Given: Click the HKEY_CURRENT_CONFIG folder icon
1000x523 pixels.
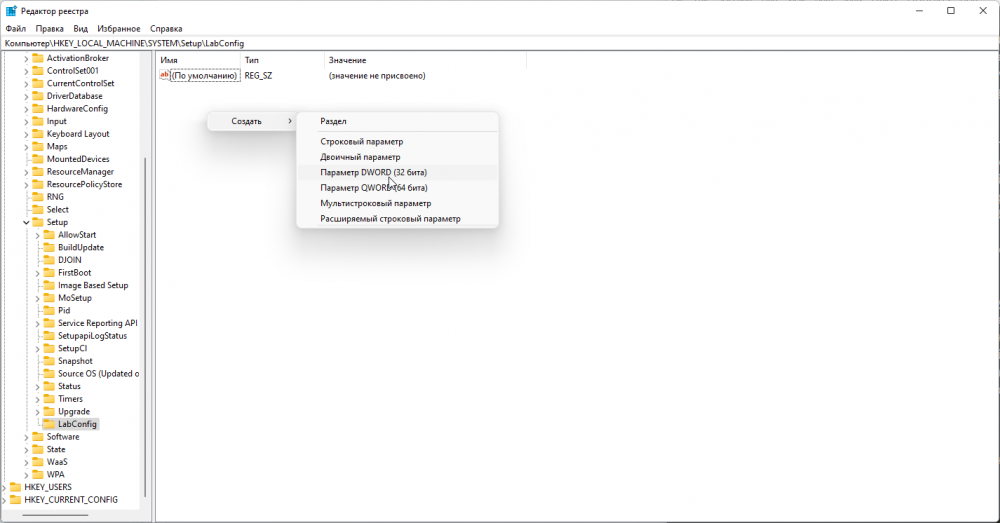Looking at the screenshot, I should pos(15,500).
